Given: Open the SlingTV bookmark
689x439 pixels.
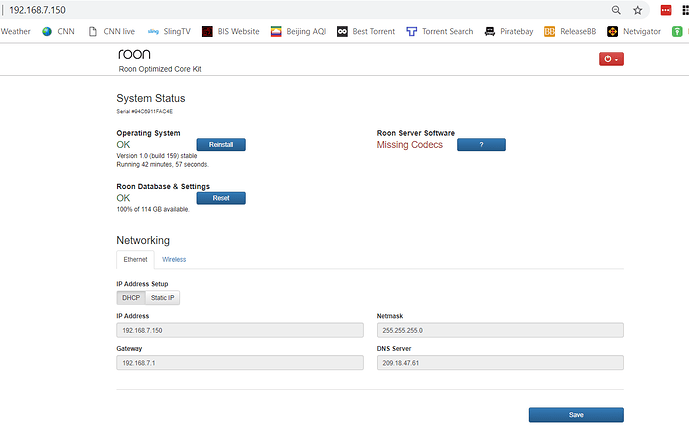Looking at the screenshot, I should [169, 32].
